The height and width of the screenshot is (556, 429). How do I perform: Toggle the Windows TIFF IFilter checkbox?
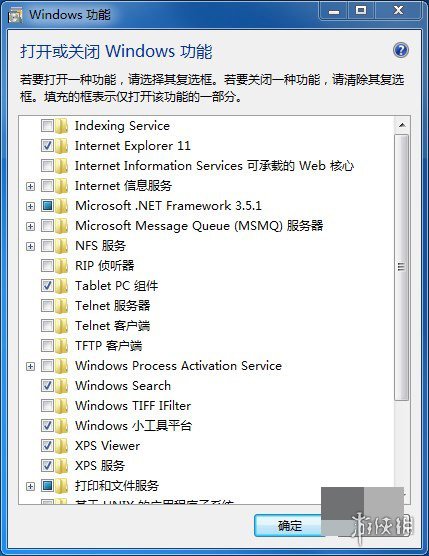coord(47,405)
